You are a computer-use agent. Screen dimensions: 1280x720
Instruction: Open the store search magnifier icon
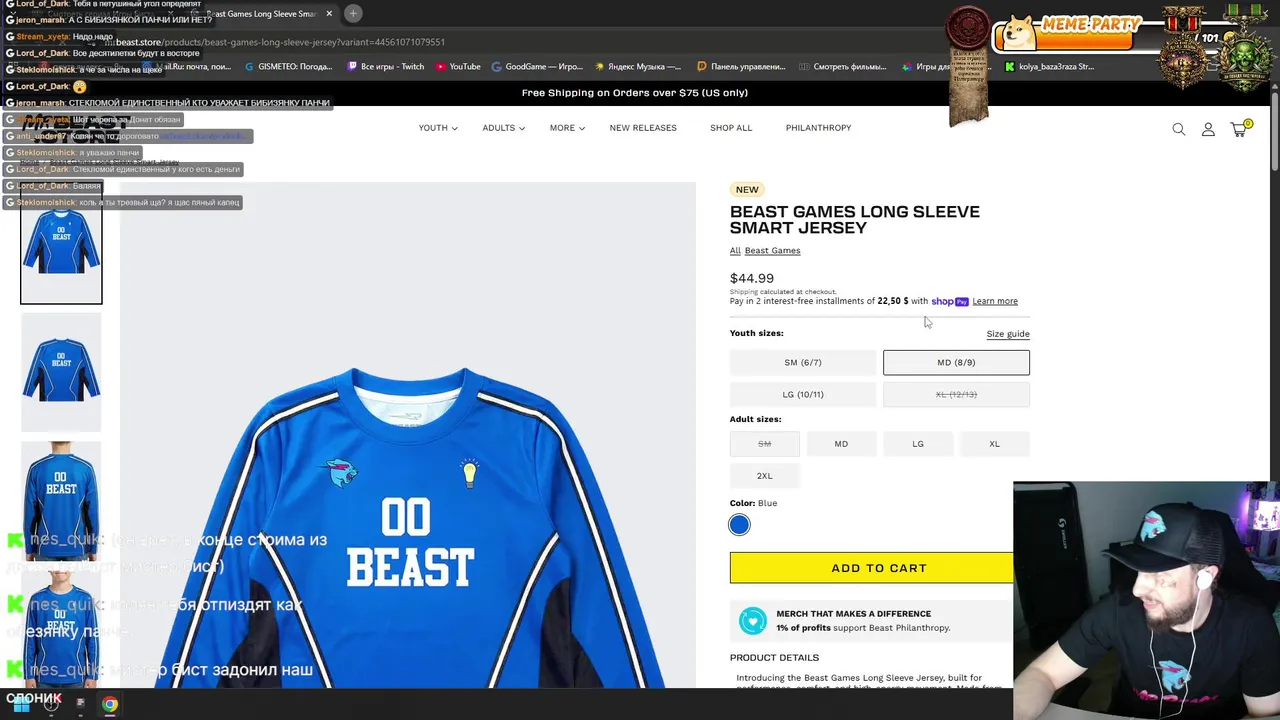[1179, 129]
